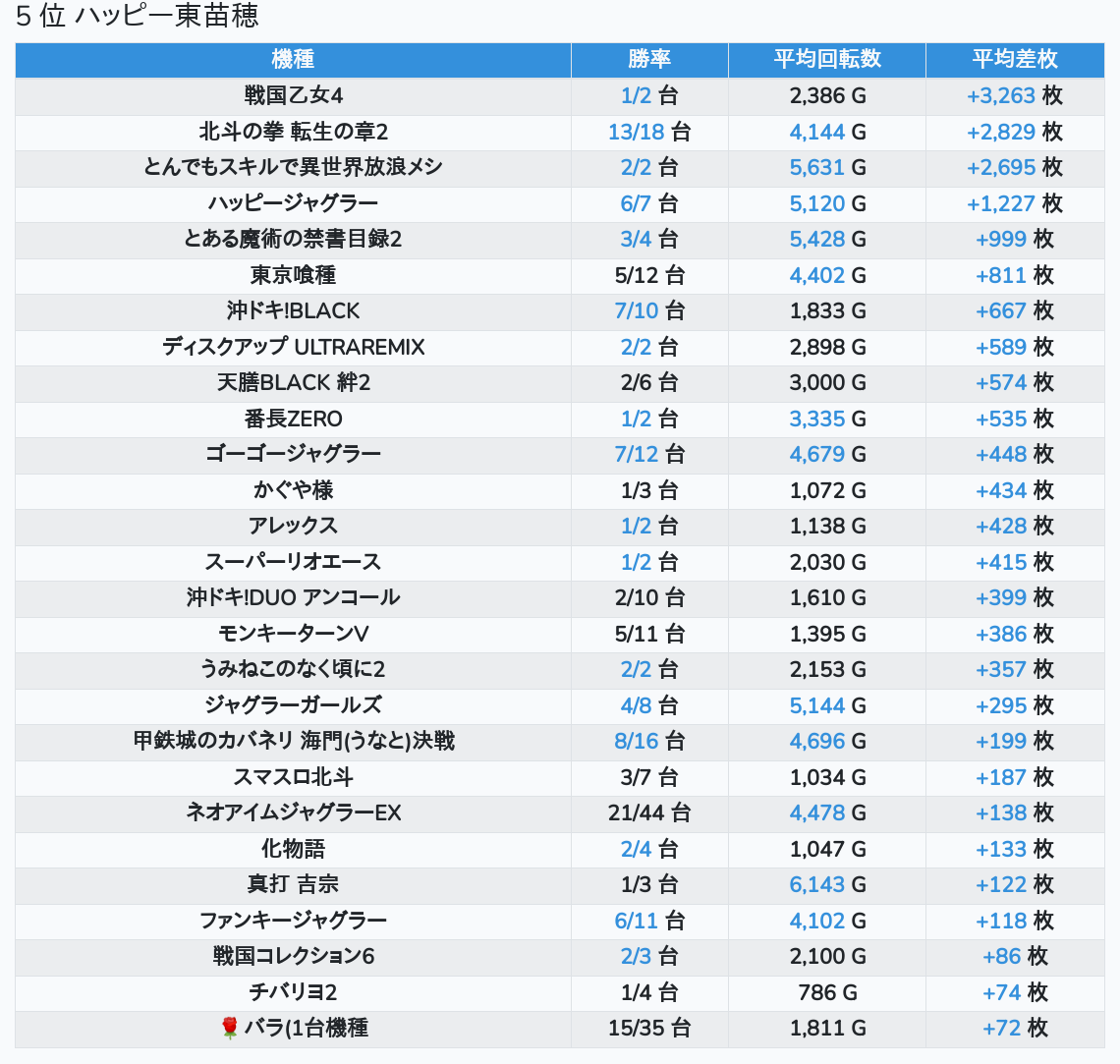
Task: Select the 番長ZERO machine name
Action: coord(293,419)
